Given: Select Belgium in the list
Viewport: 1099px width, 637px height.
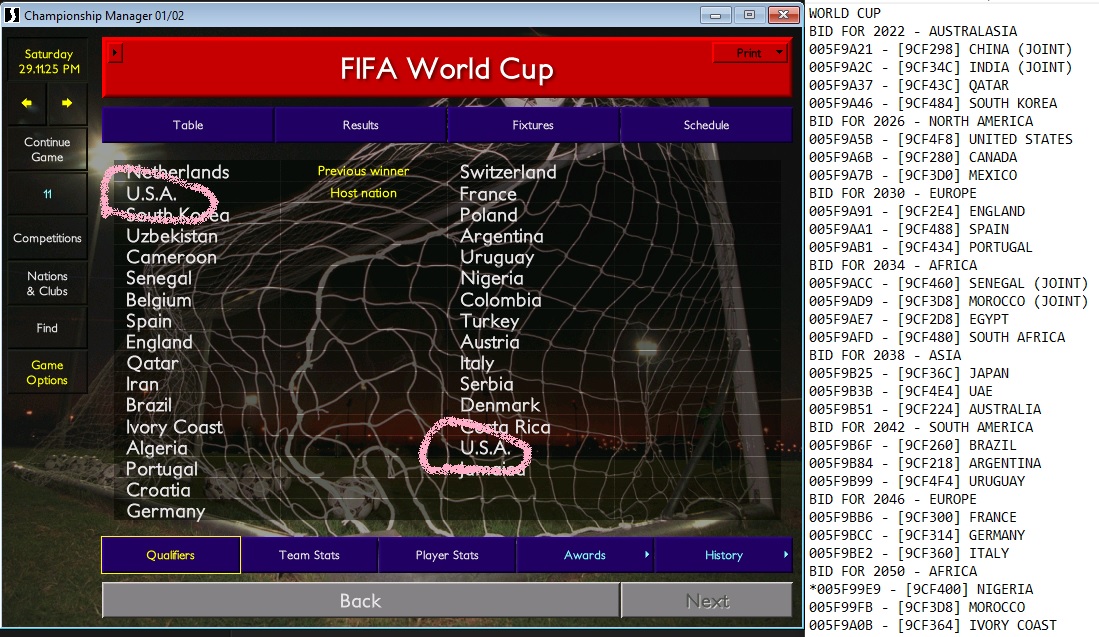Looking at the screenshot, I should click(158, 300).
